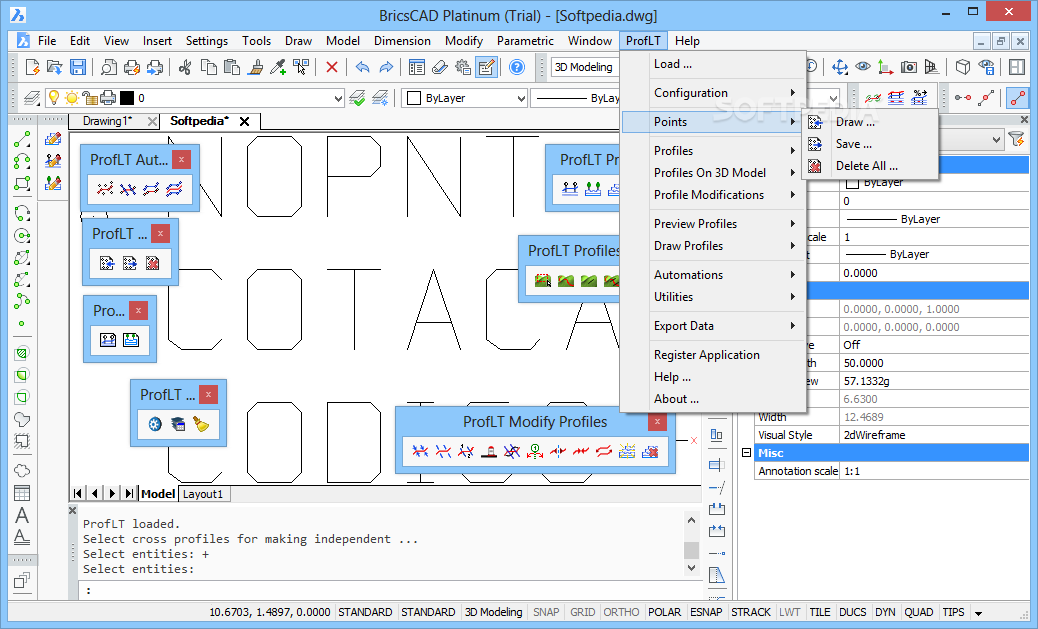Toggle GRID in status bar
Viewport: 1038px width, 629px height.
583,612
